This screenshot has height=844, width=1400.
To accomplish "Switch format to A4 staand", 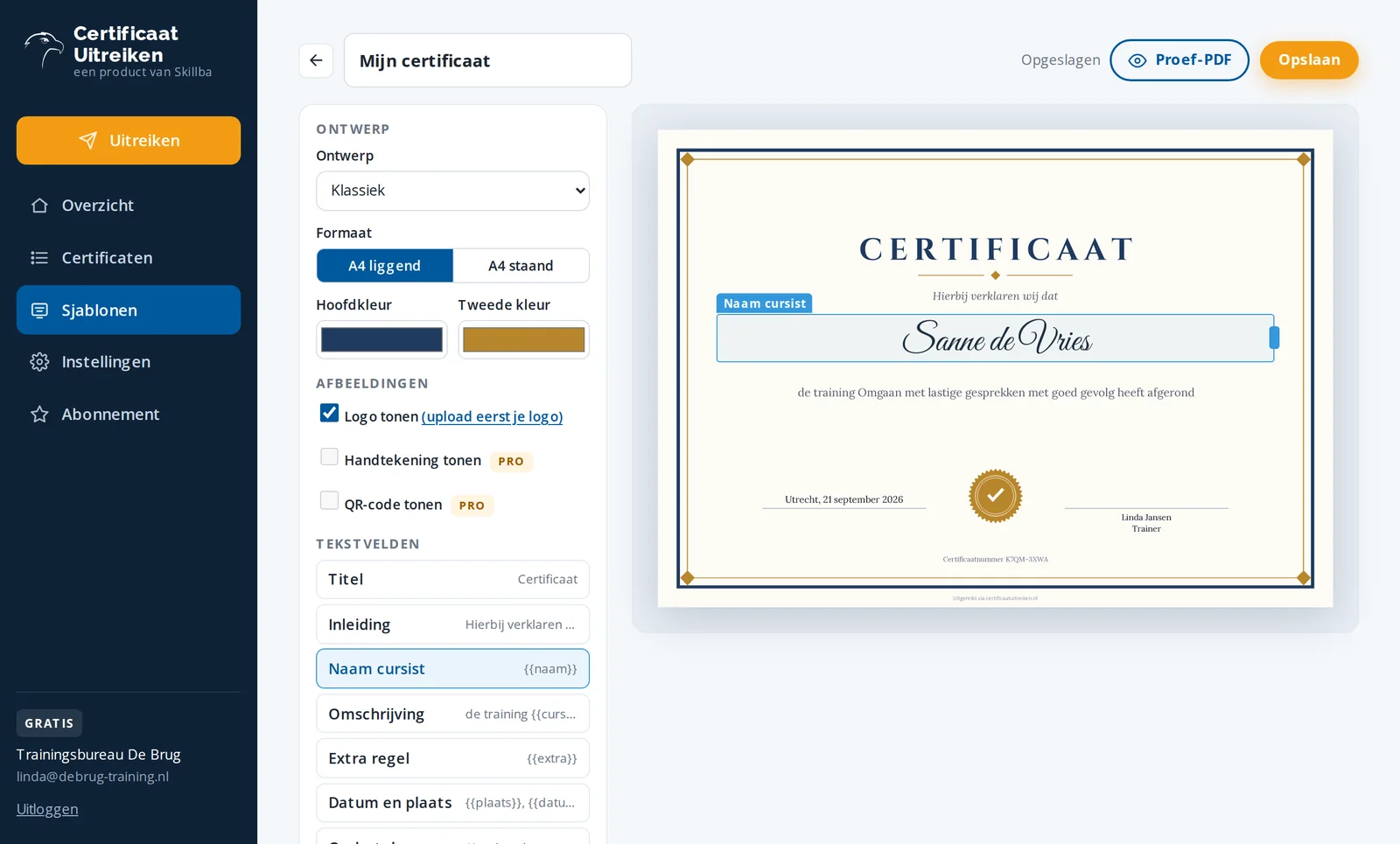I will [521, 266].
